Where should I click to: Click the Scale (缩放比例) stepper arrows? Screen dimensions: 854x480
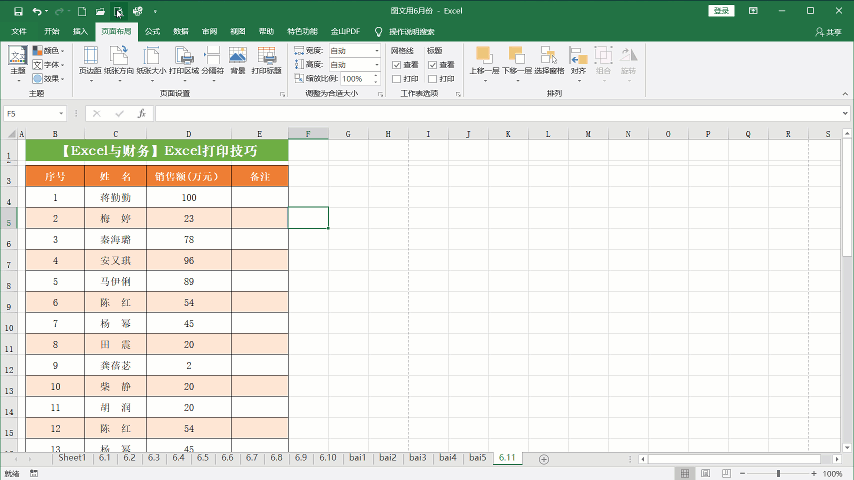(376, 79)
